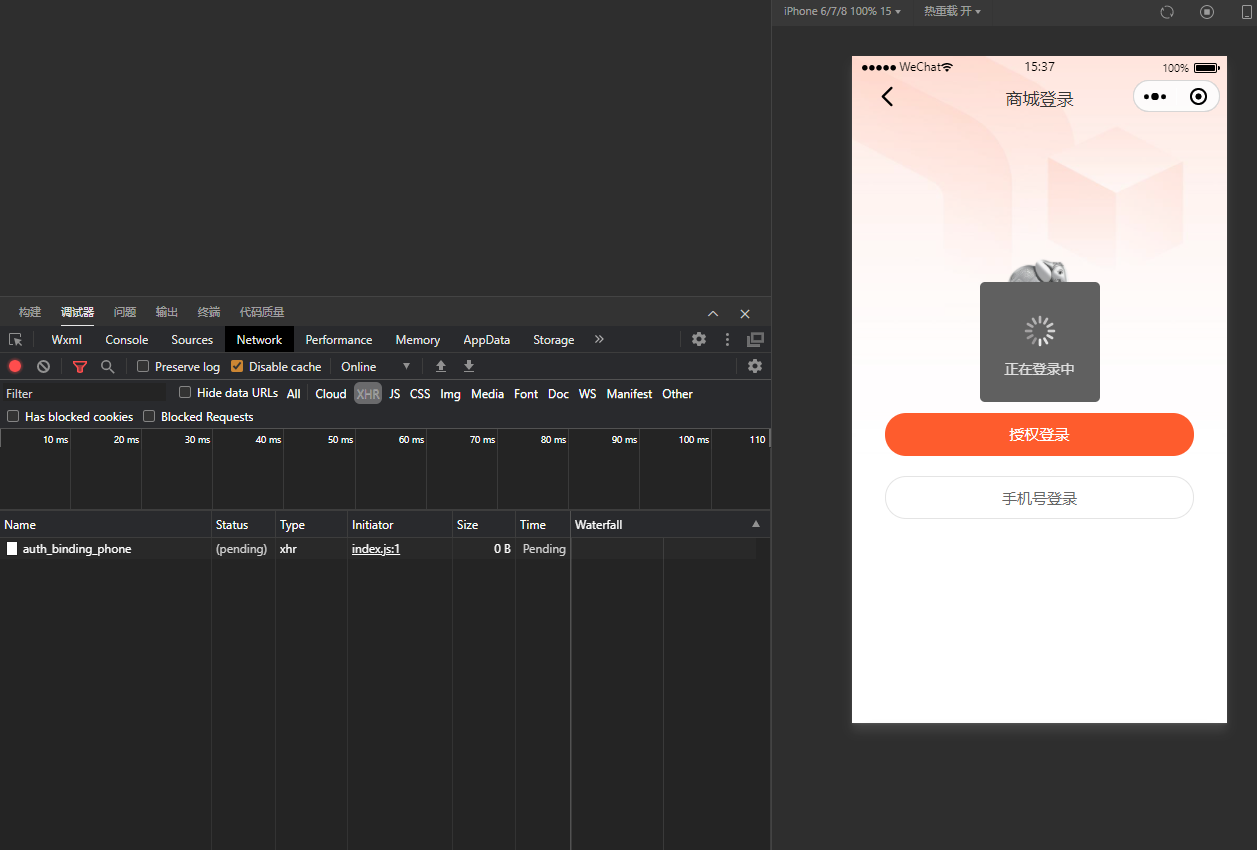Screen dimensions: 1257x850
Task: Expand more DevTools tabs with double chevron
Action: click(x=599, y=340)
